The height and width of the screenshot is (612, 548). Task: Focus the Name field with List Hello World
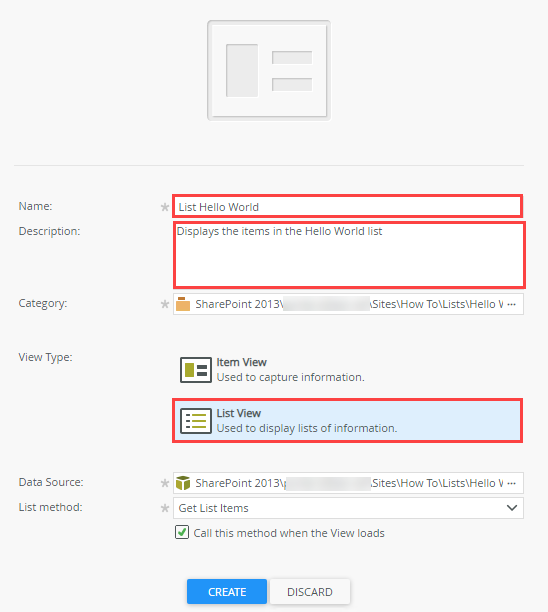[x=347, y=206]
